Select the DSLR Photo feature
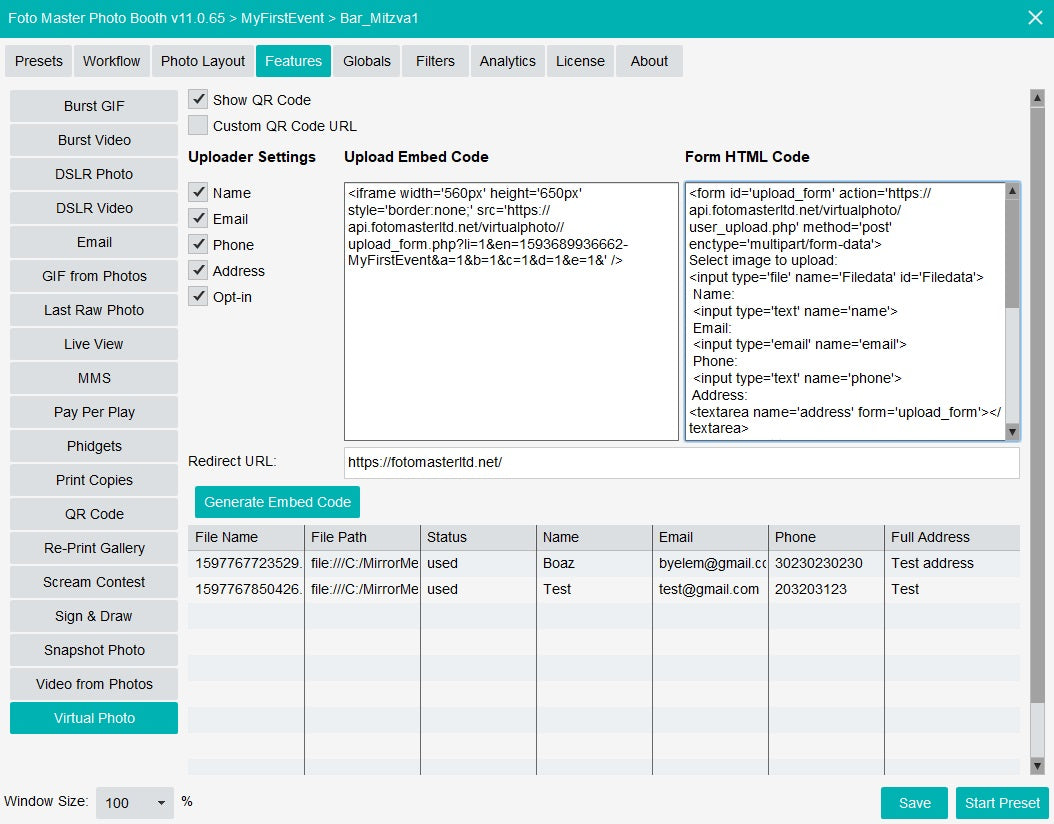Screen dimensions: 1054x824 94,174
